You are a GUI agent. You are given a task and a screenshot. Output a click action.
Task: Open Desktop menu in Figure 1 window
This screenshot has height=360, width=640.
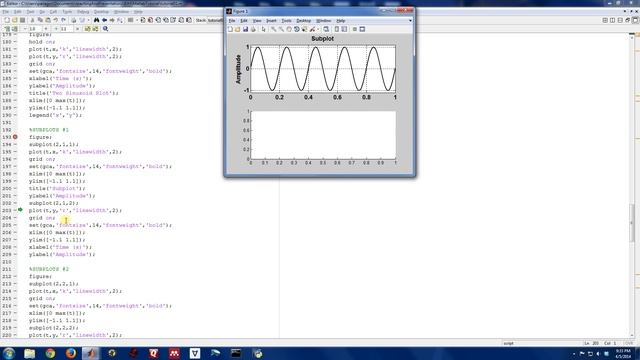(x=303, y=21)
